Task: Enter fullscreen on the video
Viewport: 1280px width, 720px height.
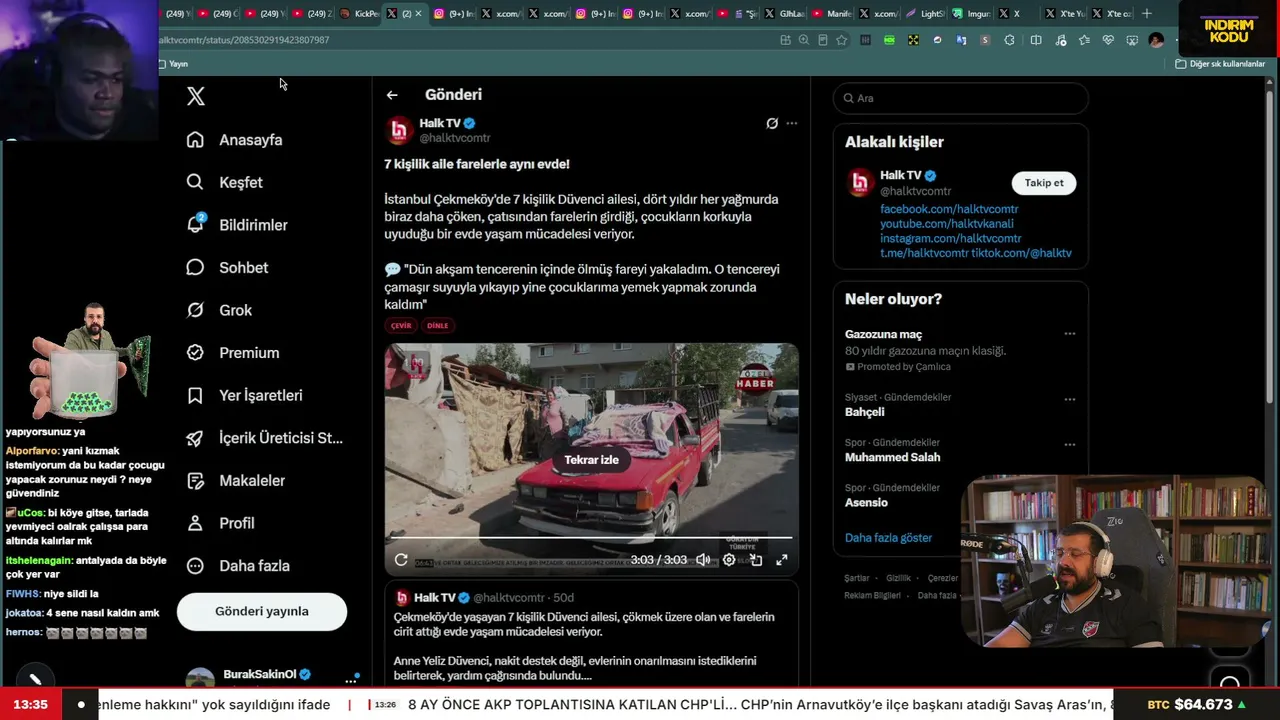Action: 782,560
